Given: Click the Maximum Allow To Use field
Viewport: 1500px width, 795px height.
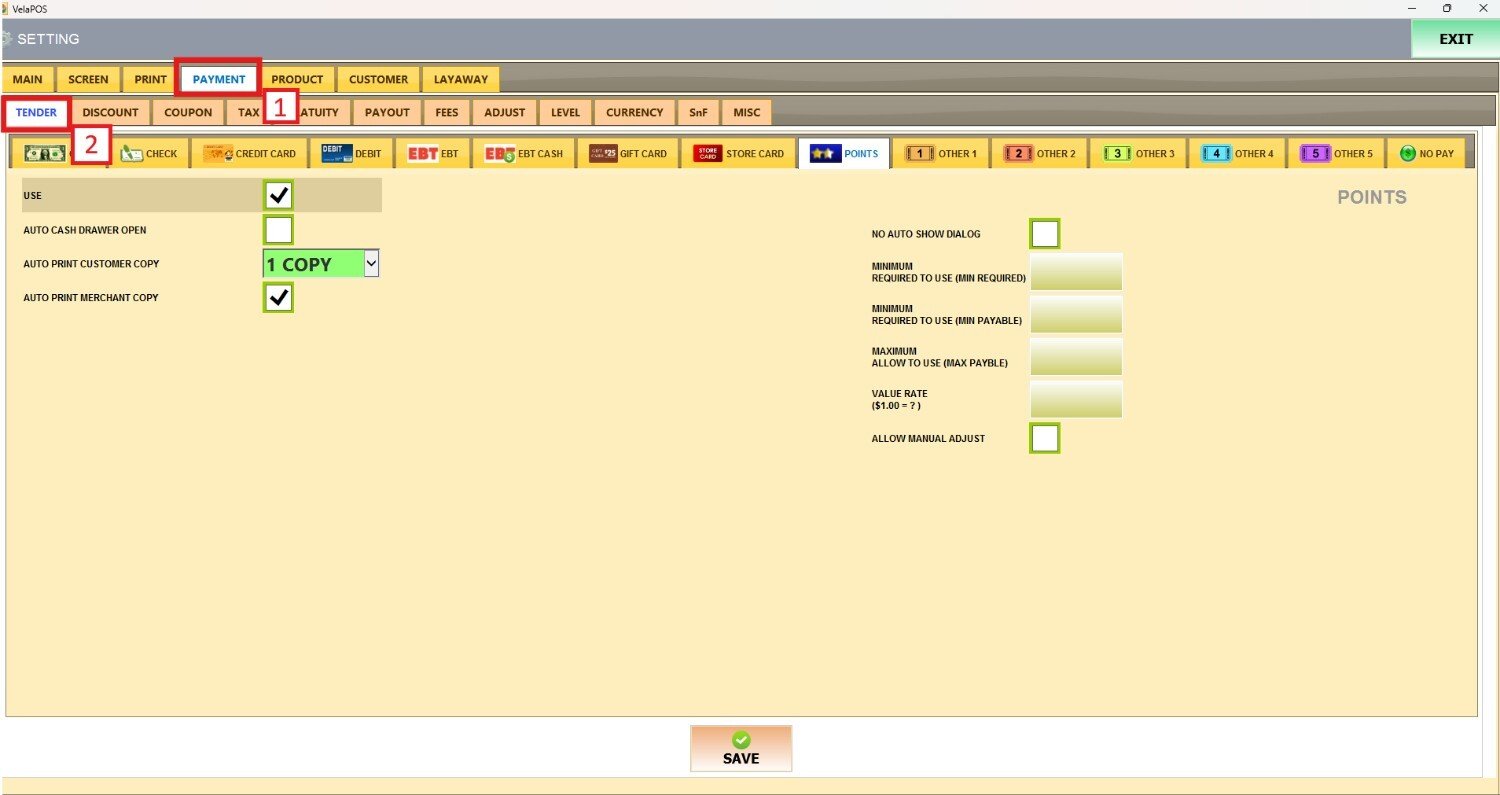Looking at the screenshot, I should pos(1076,356).
